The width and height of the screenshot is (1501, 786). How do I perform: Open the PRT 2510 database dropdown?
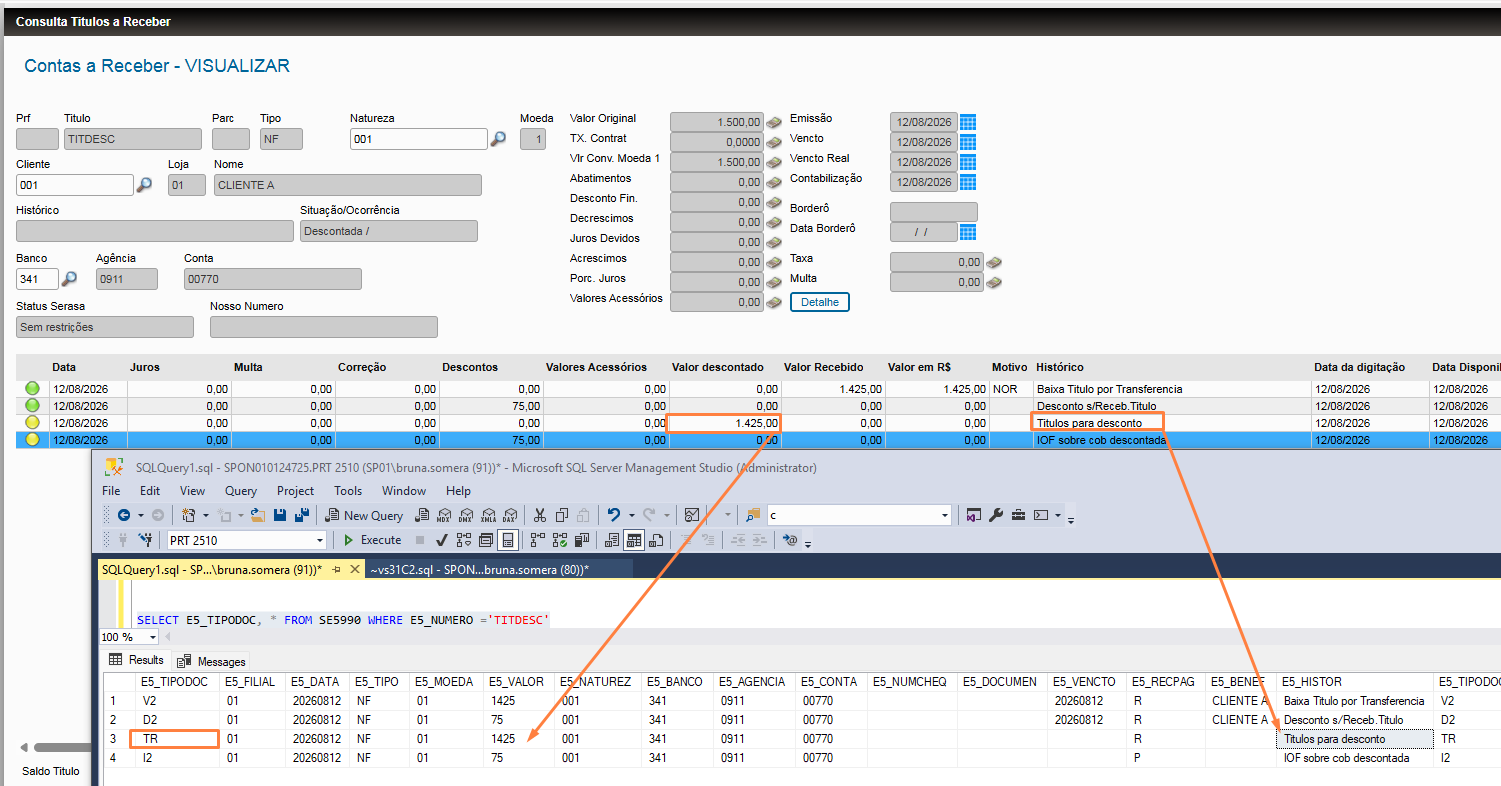click(320, 540)
